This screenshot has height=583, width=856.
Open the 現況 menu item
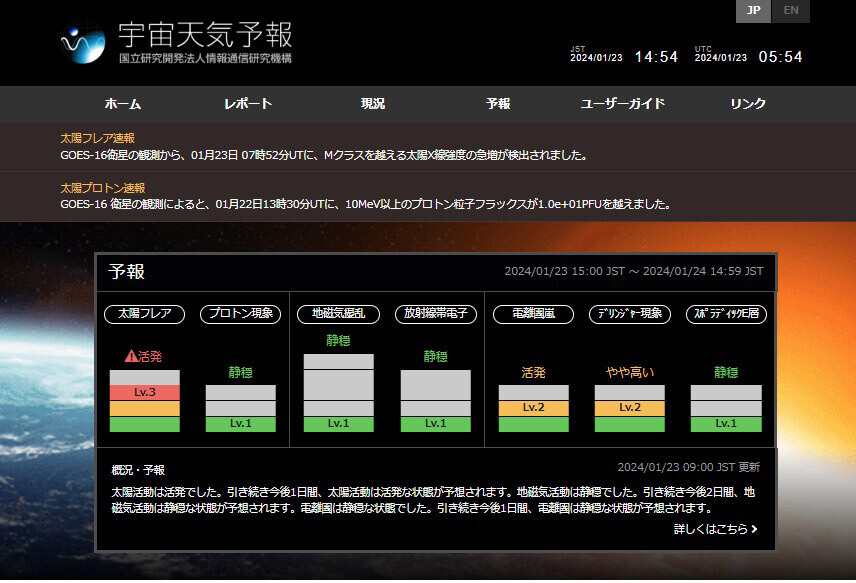(373, 104)
